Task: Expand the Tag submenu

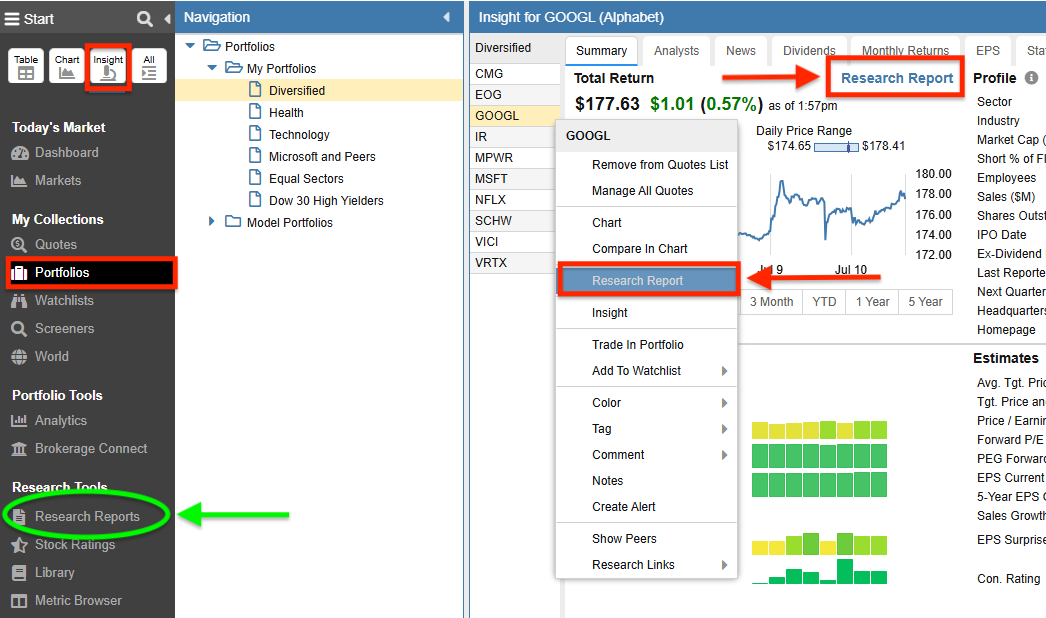Action: (646, 429)
